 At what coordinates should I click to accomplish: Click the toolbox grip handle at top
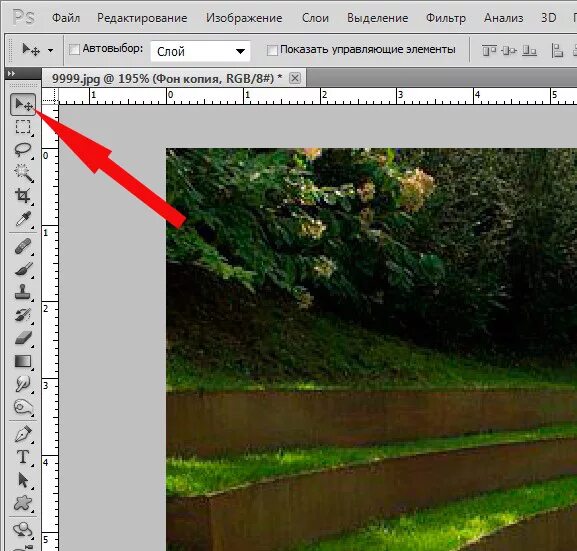pyautogui.click(x=23, y=86)
